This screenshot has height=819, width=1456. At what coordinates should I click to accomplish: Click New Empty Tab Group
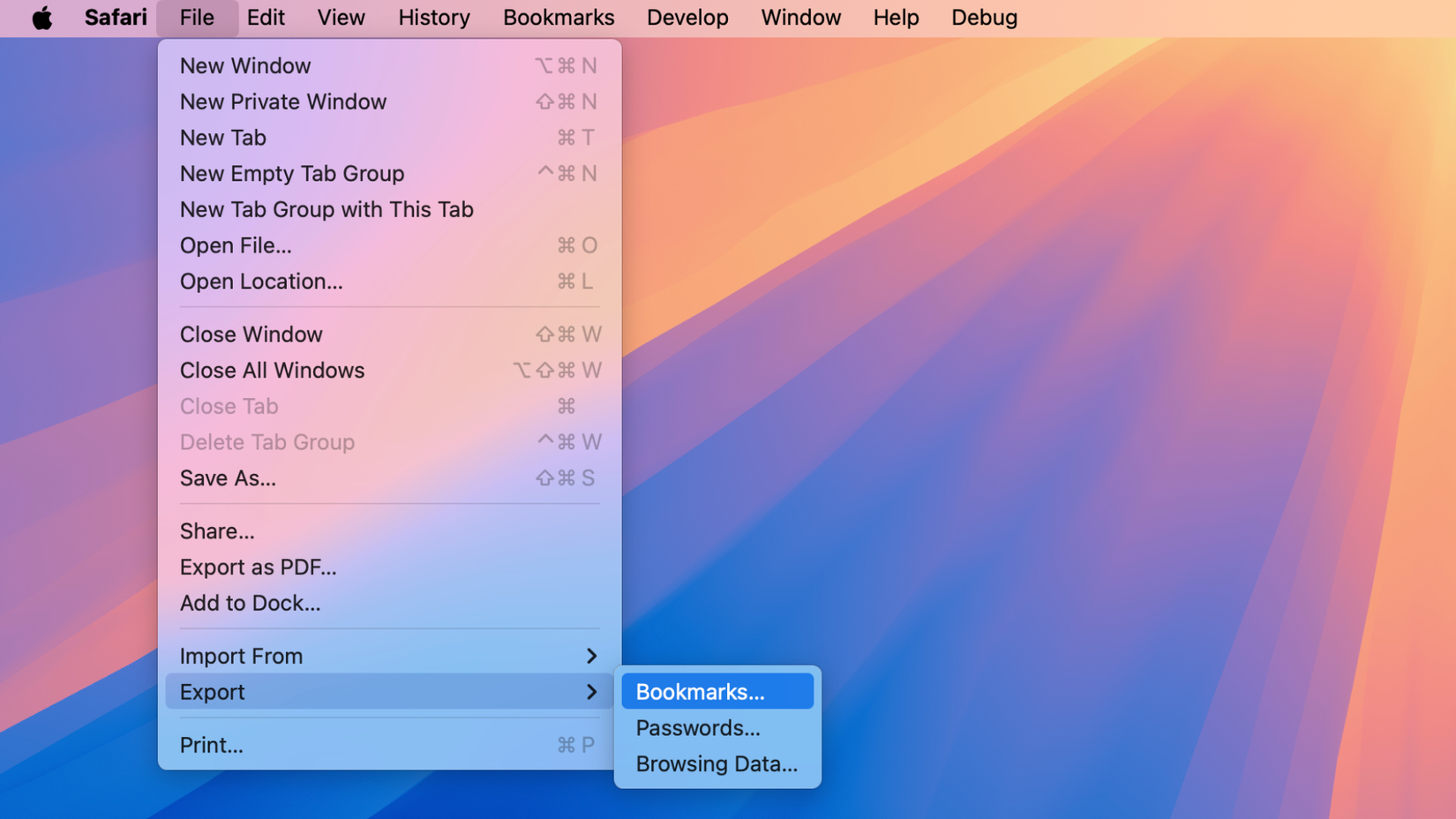pyautogui.click(x=389, y=173)
